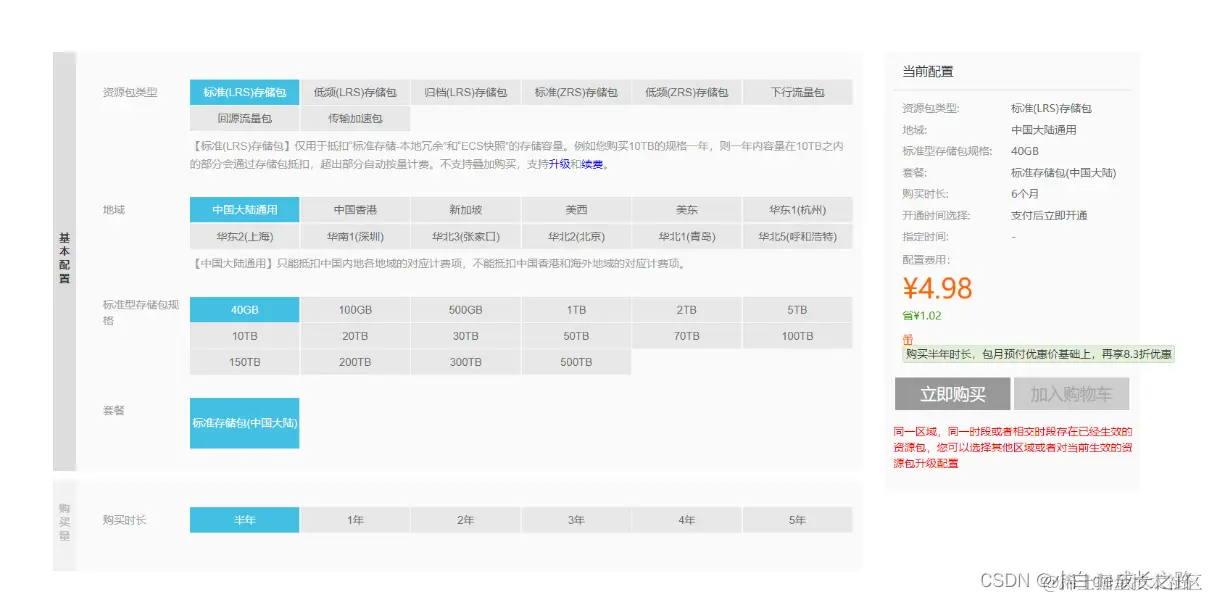Click the red 同一区域 warning text

tap(1013, 447)
